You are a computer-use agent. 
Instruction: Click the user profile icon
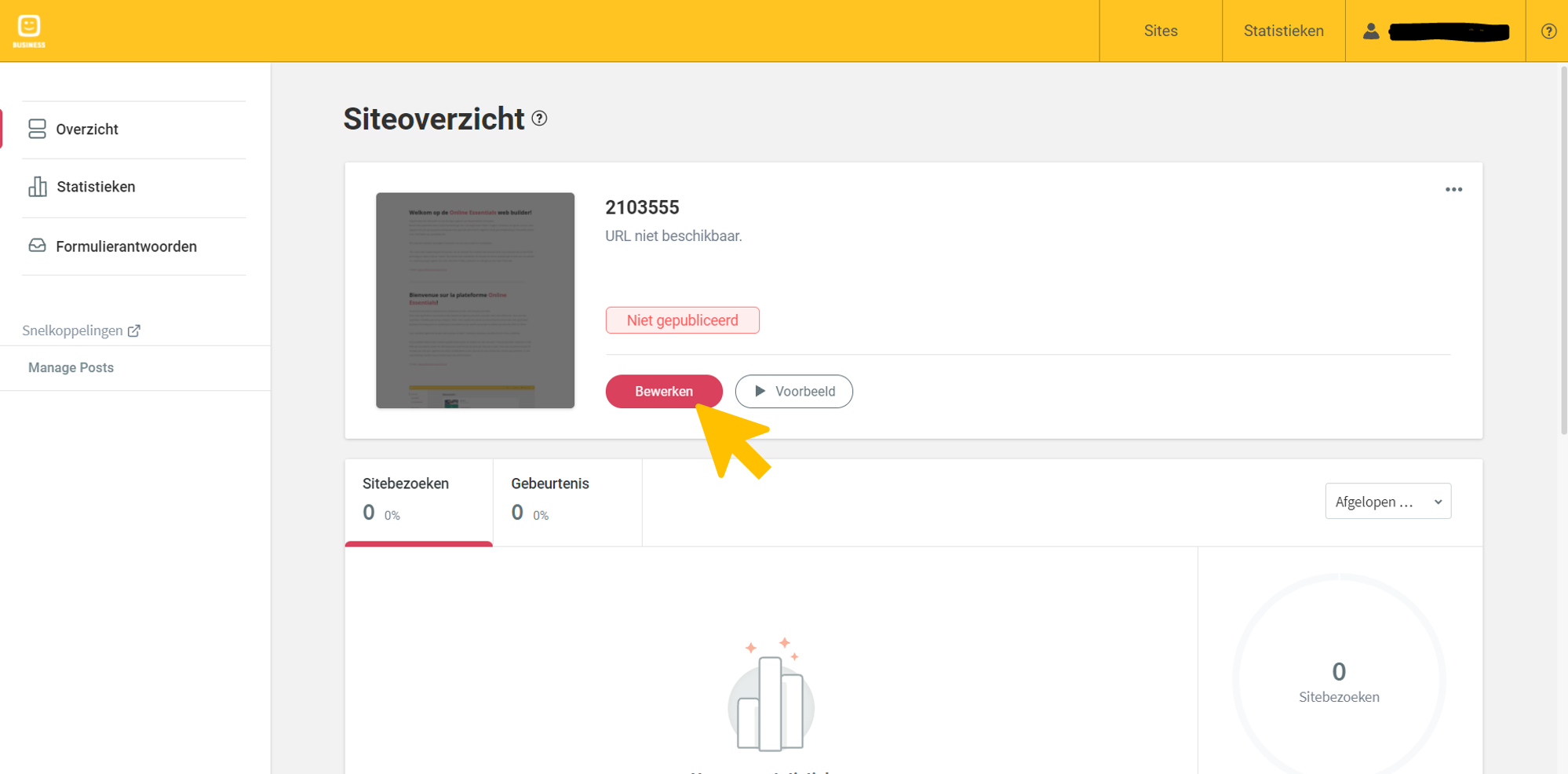click(1370, 31)
